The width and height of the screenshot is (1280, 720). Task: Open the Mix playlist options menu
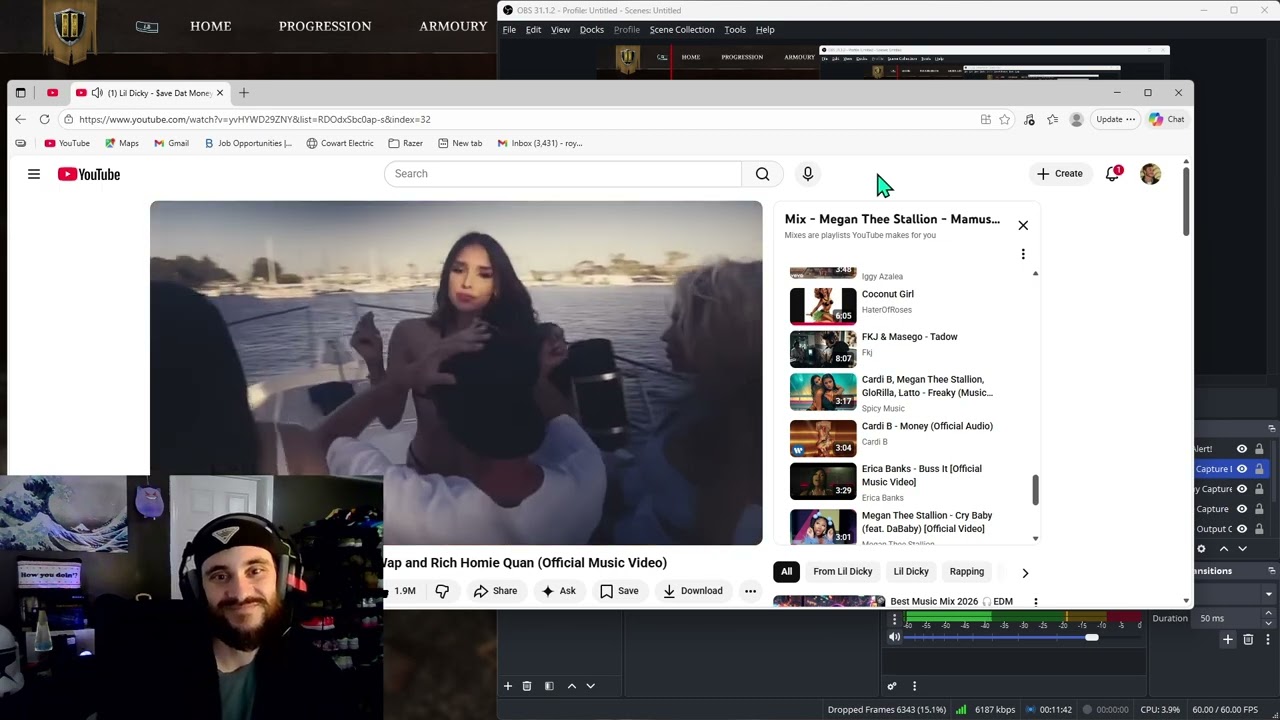click(1023, 254)
